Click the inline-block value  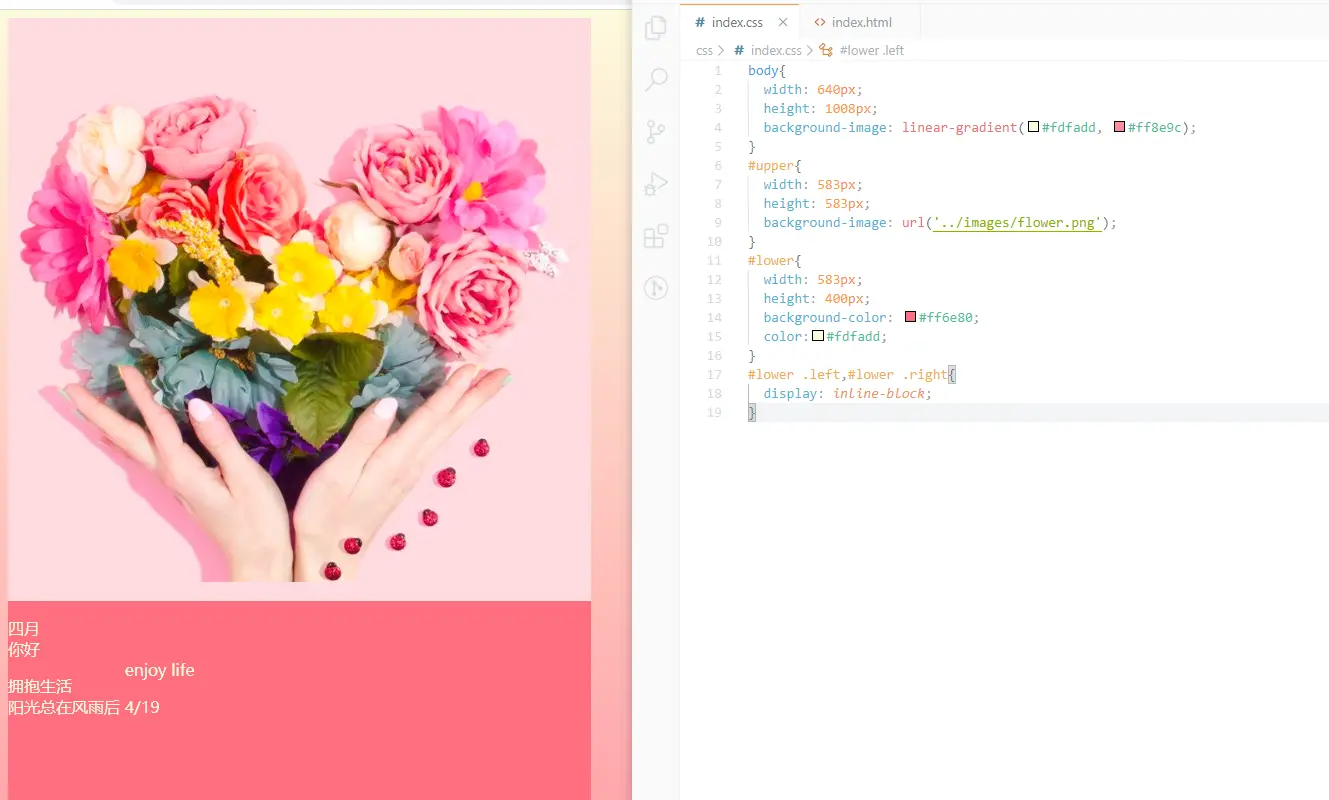(x=878, y=394)
